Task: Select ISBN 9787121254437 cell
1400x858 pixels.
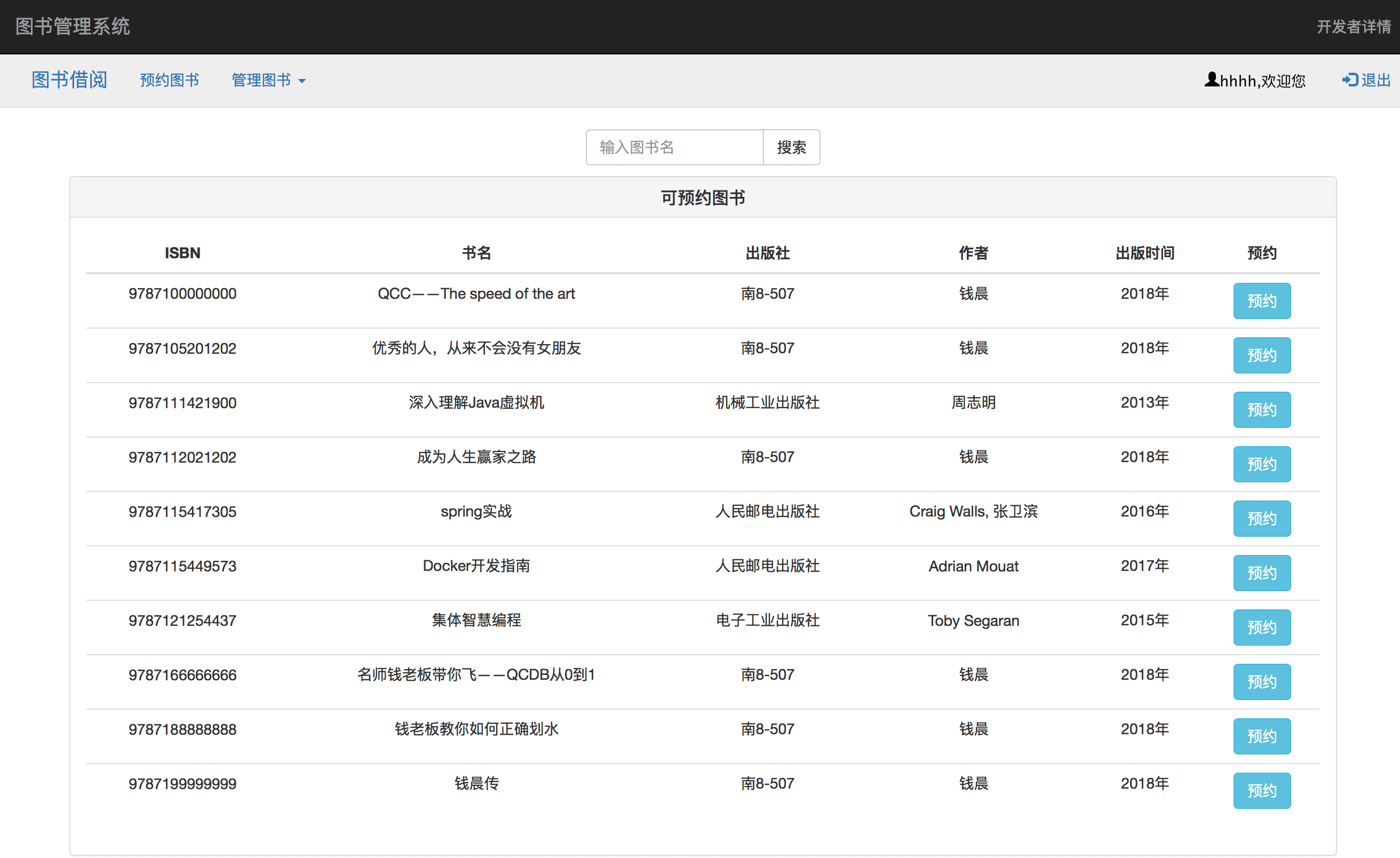Action: (182, 621)
